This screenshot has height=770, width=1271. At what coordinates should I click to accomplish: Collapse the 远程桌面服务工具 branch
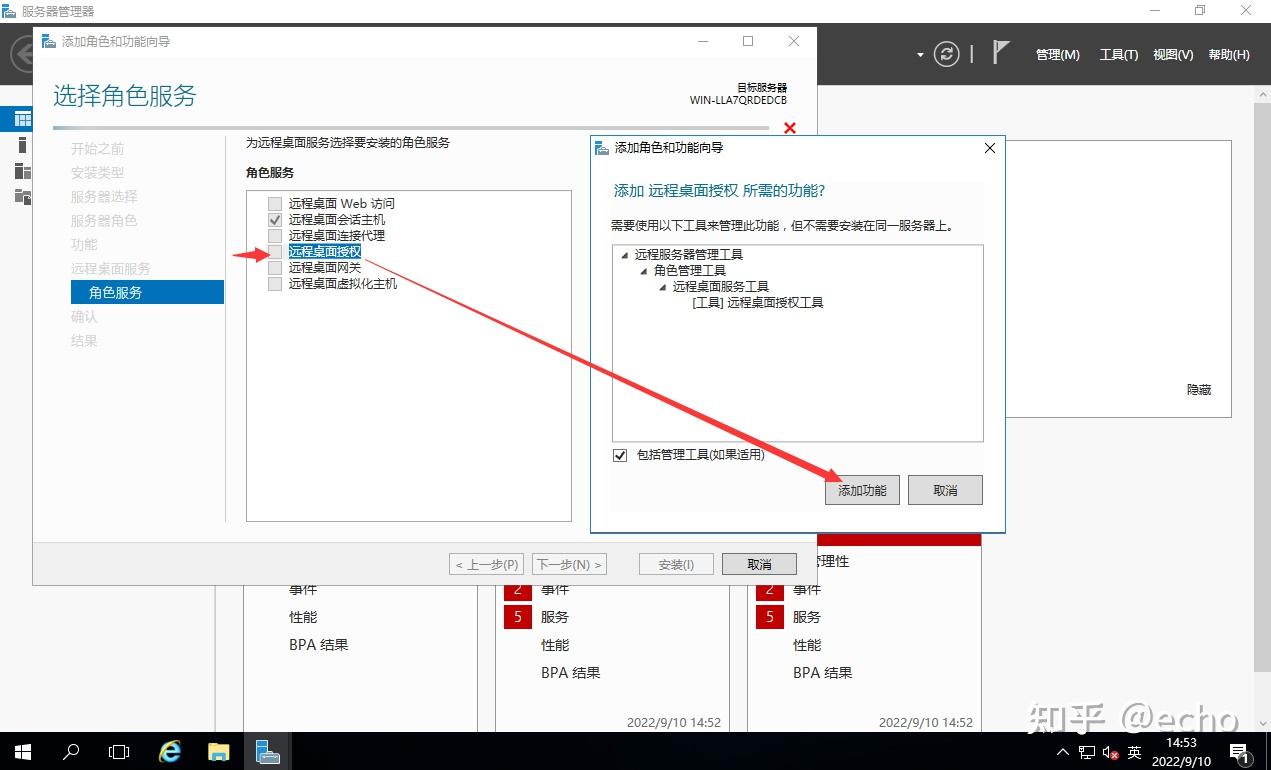click(661, 286)
